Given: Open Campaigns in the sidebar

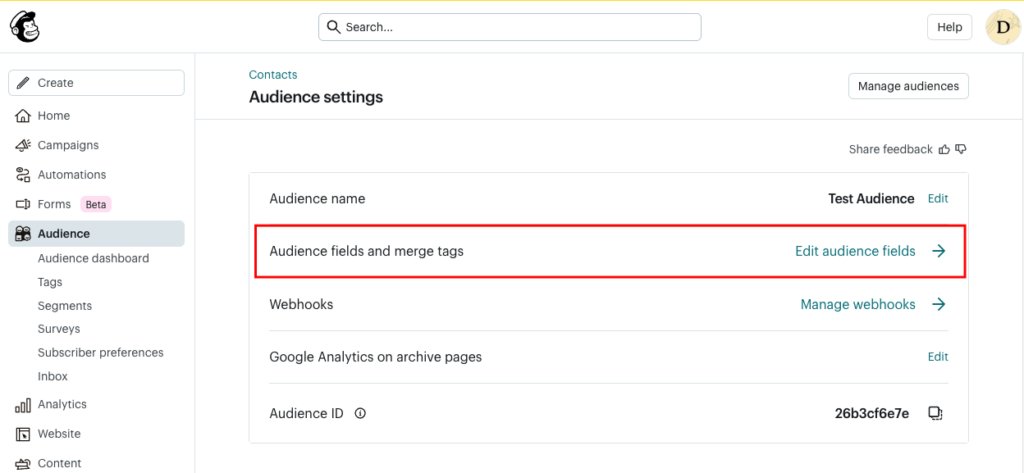Looking at the screenshot, I should (67, 145).
